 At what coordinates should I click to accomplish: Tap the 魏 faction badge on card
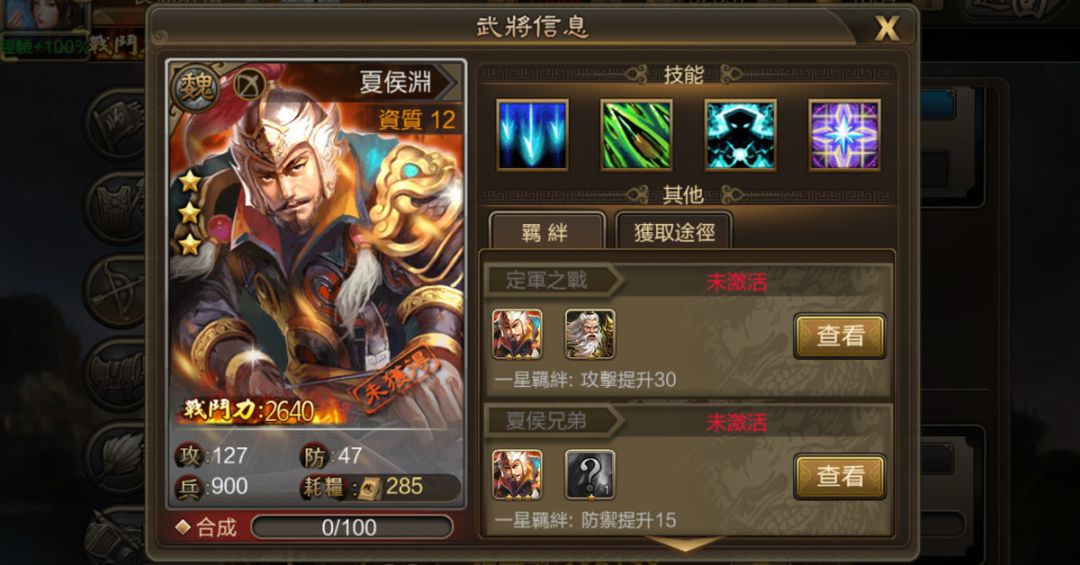pyautogui.click(x=196, y=88)
